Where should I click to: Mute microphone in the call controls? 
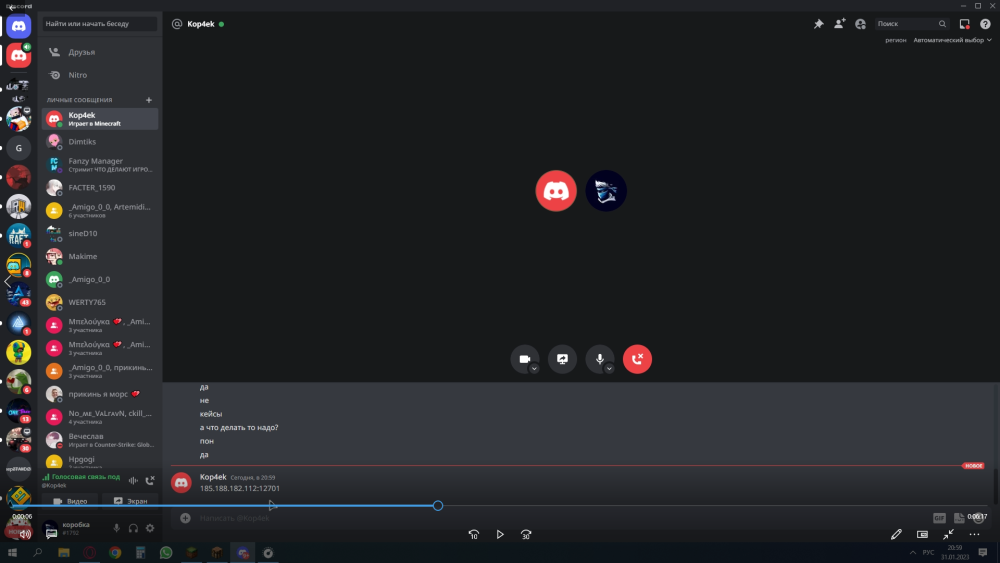[599, 359]
